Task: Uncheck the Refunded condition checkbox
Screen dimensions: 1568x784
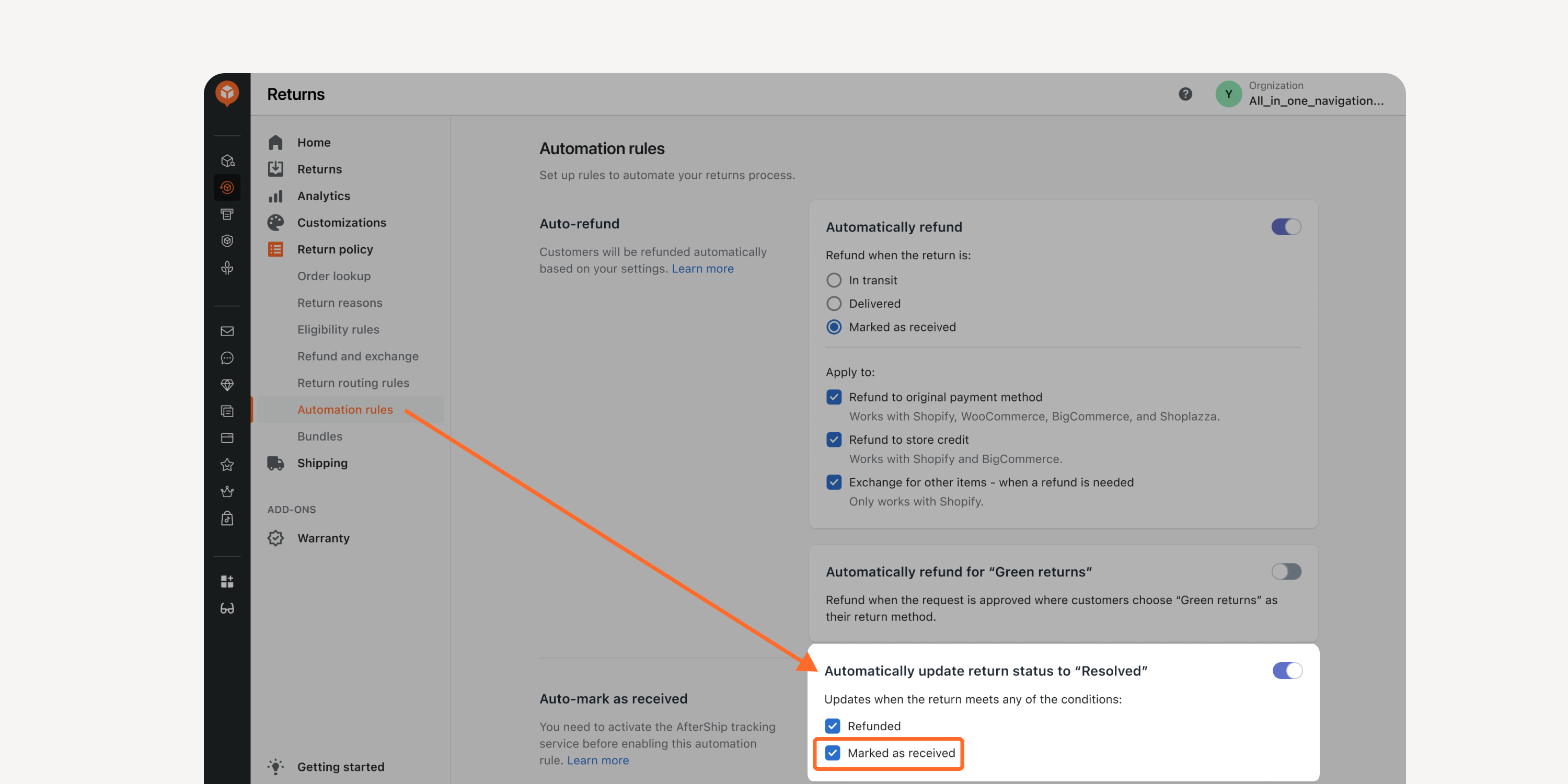Action: [833, 725]
